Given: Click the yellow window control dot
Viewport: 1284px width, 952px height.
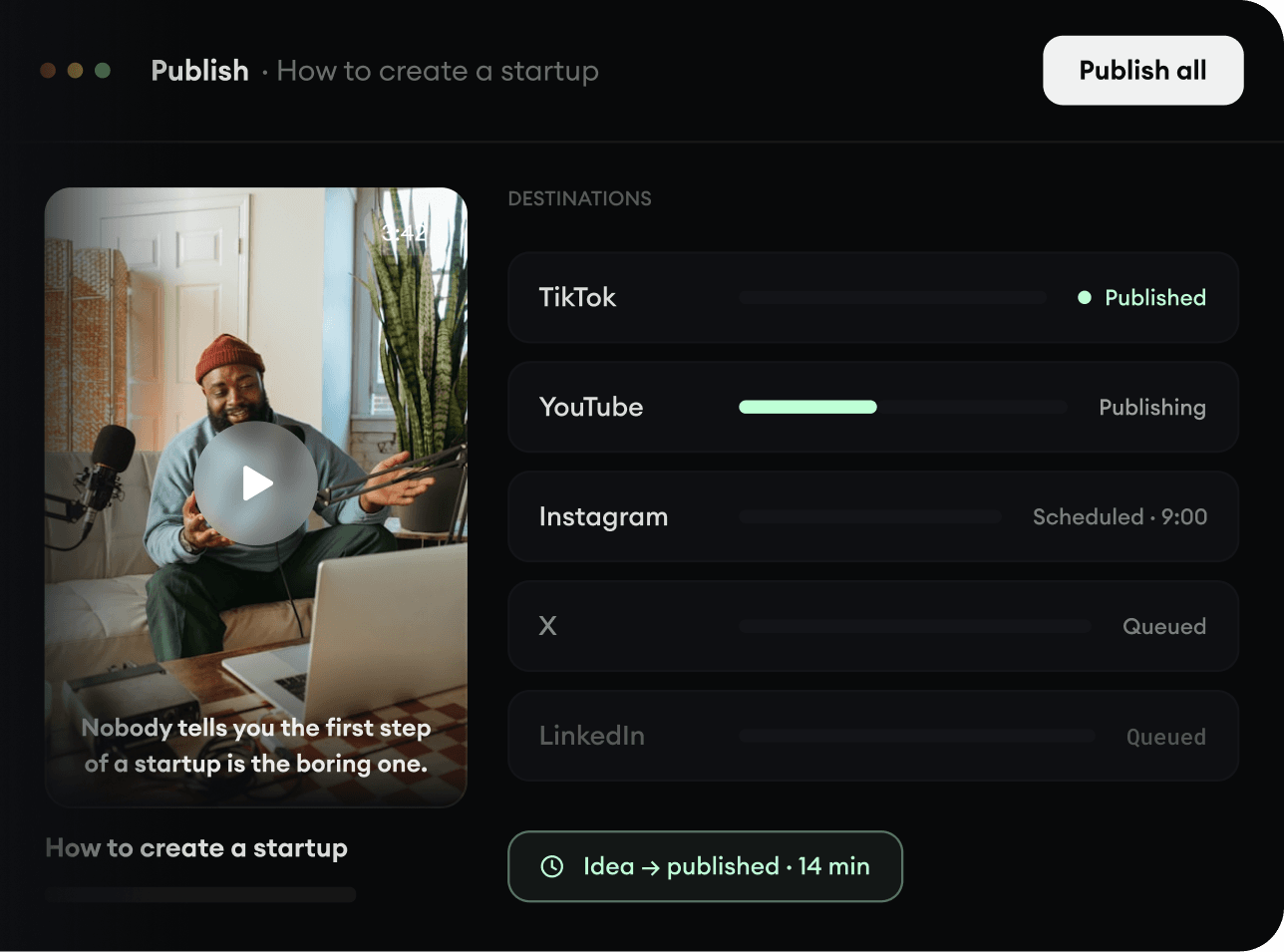Looking at the screenshot, I should [75, 70].
